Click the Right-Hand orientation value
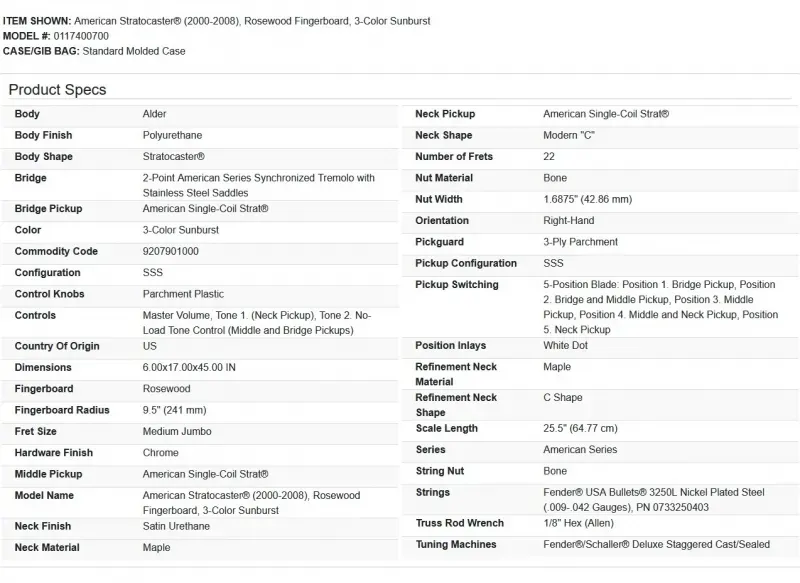800x583 pixels. point(568,220)
